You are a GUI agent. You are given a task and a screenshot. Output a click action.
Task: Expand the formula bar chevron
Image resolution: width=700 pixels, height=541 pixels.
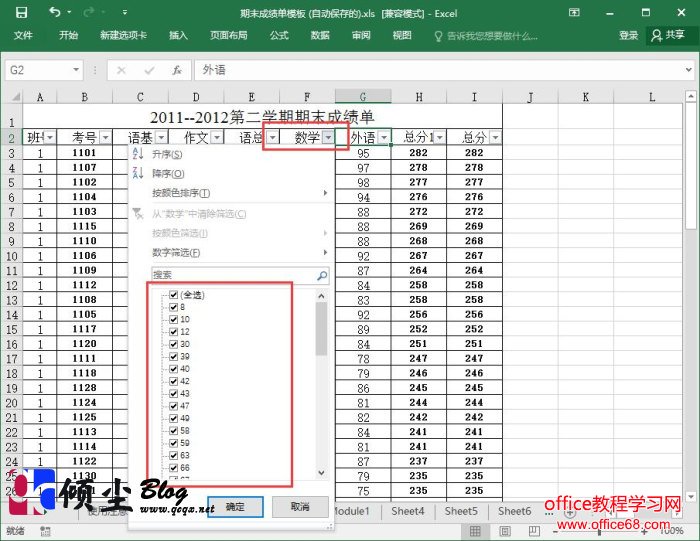click(x=688, y=70)
